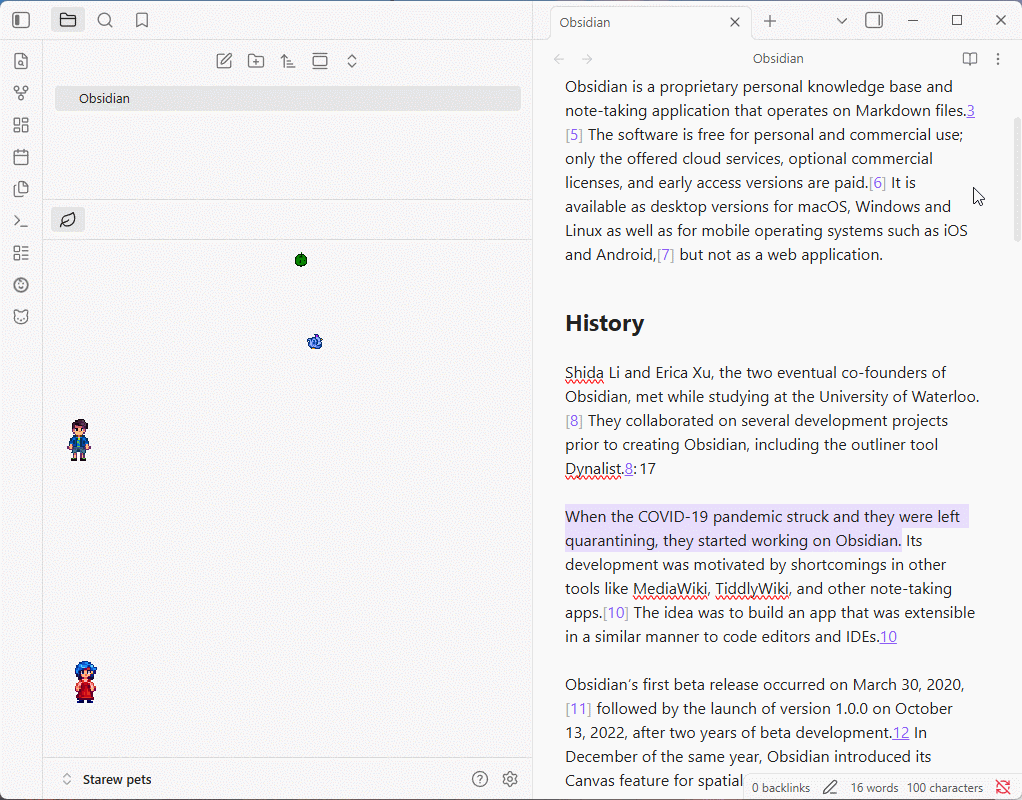Click the misspelled word Dynalist
This screenshot has height=800, width=1022.
coord(594,469)
